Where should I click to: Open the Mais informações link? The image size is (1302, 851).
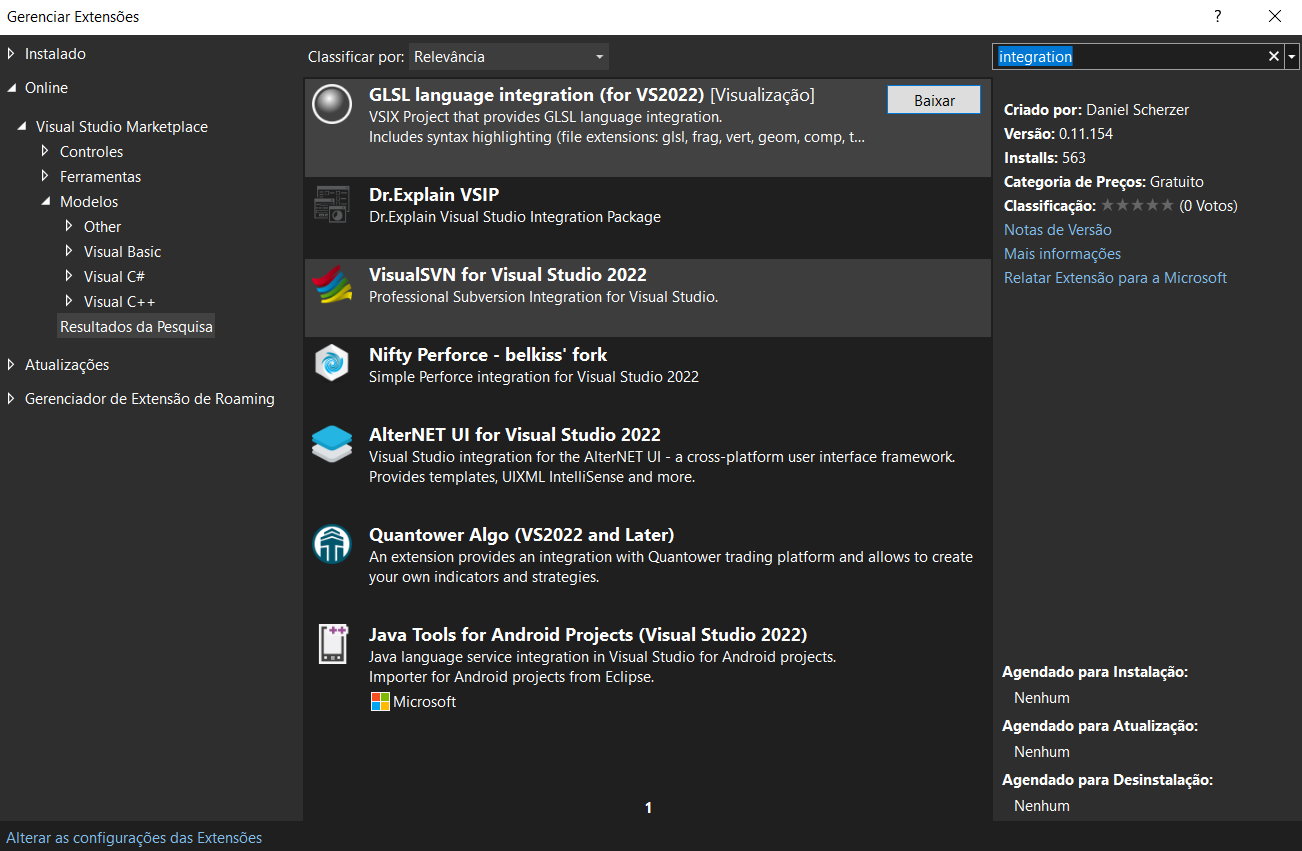tap(1062, 254)
